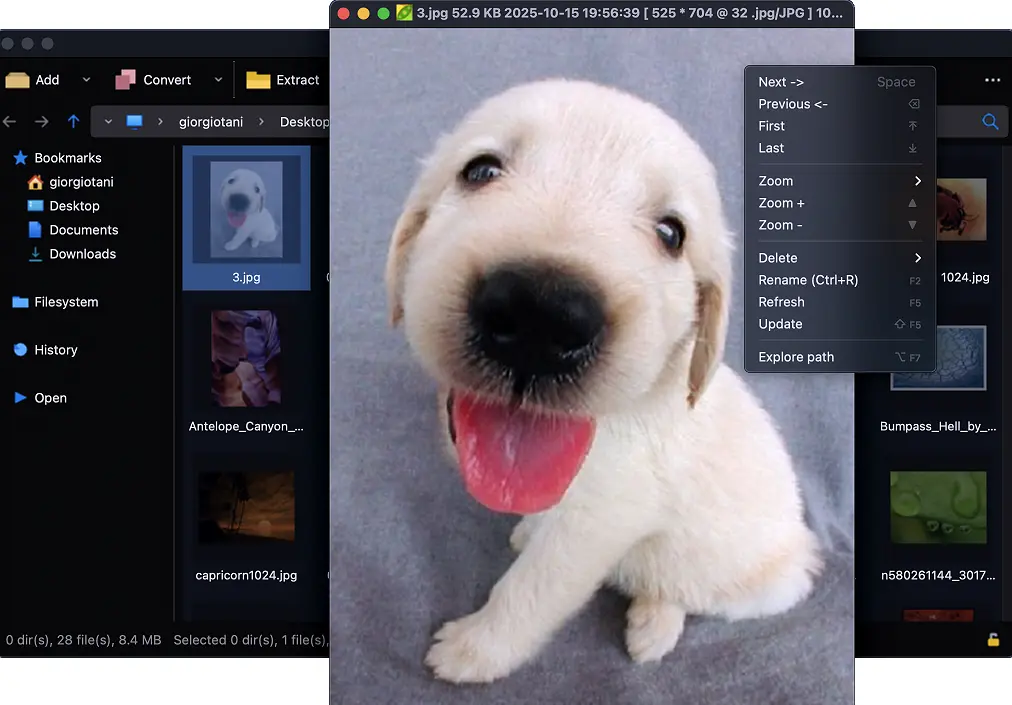The image size is (1012, 705).
Task: Go up one directory level arrow
Action: (x=73, y=122)
